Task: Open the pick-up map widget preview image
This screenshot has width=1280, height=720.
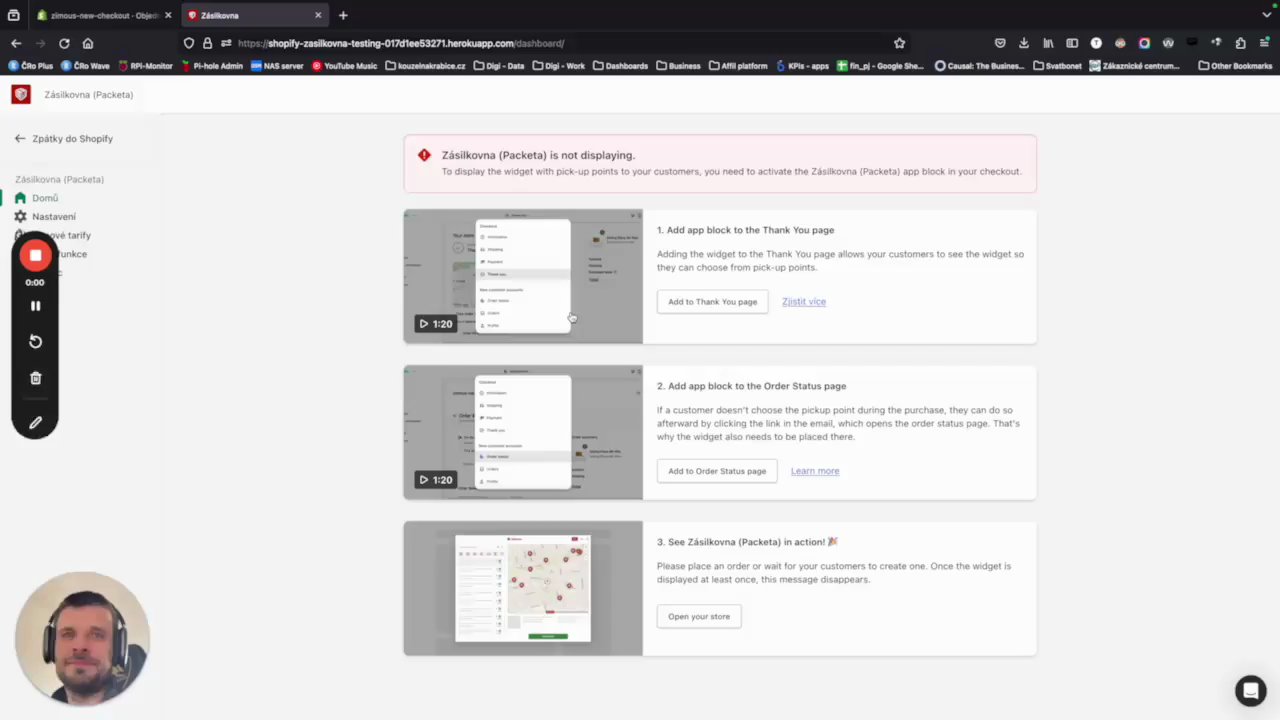Action: point(523,588)
